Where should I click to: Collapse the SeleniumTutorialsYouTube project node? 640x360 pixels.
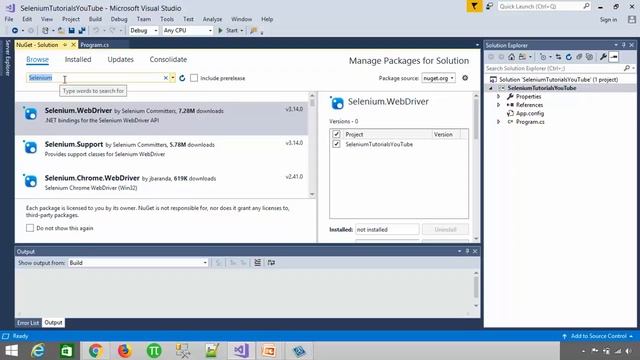point(491,88)
